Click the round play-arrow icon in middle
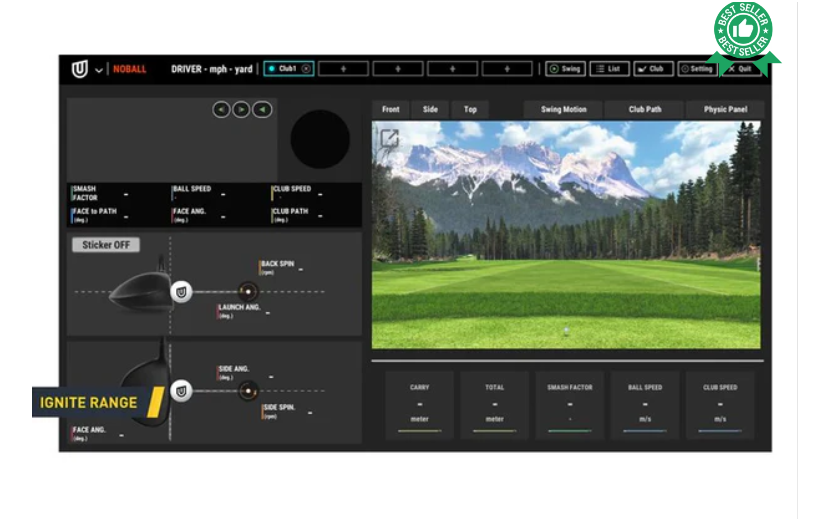833x521 pixels. tap(241, 109)
